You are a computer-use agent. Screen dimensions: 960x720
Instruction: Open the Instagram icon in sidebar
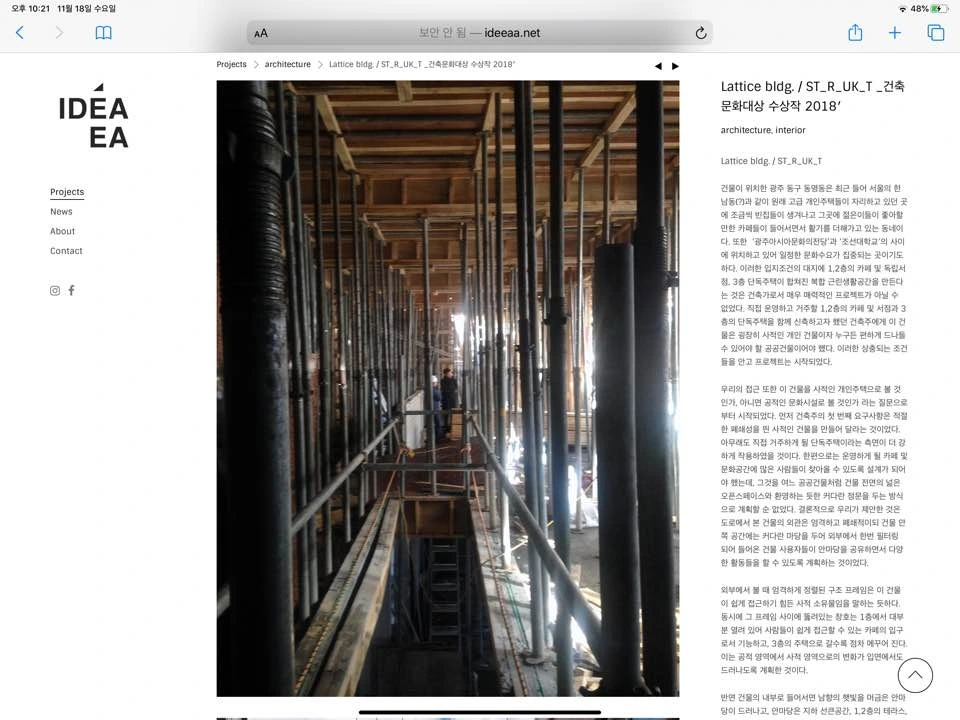coord(55,291)
